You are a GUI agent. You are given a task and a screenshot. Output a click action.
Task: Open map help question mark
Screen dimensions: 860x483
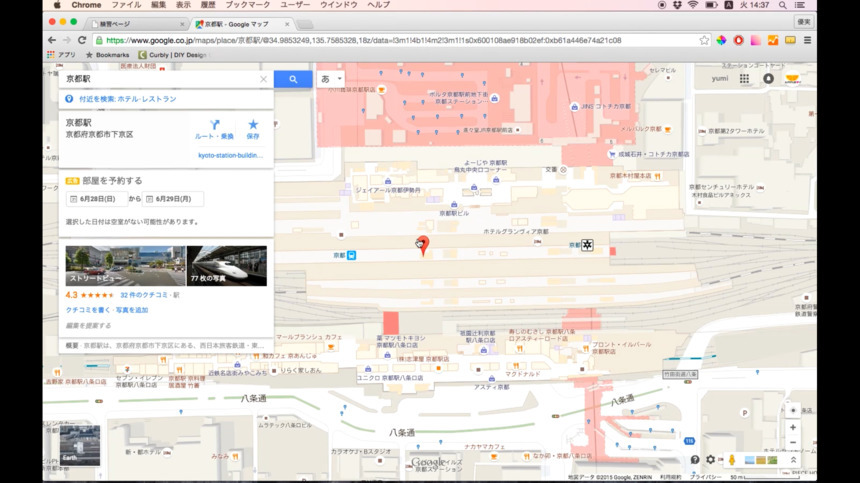point(695,460)
